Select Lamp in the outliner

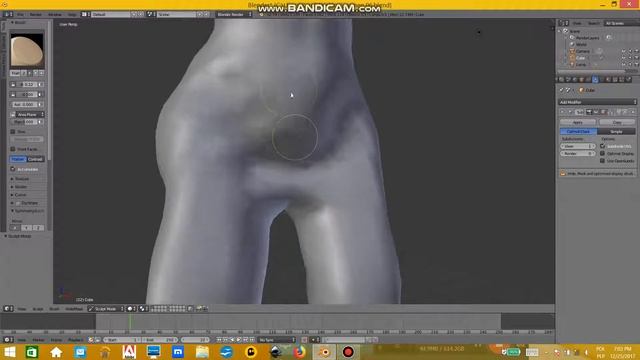click(580, 64)
